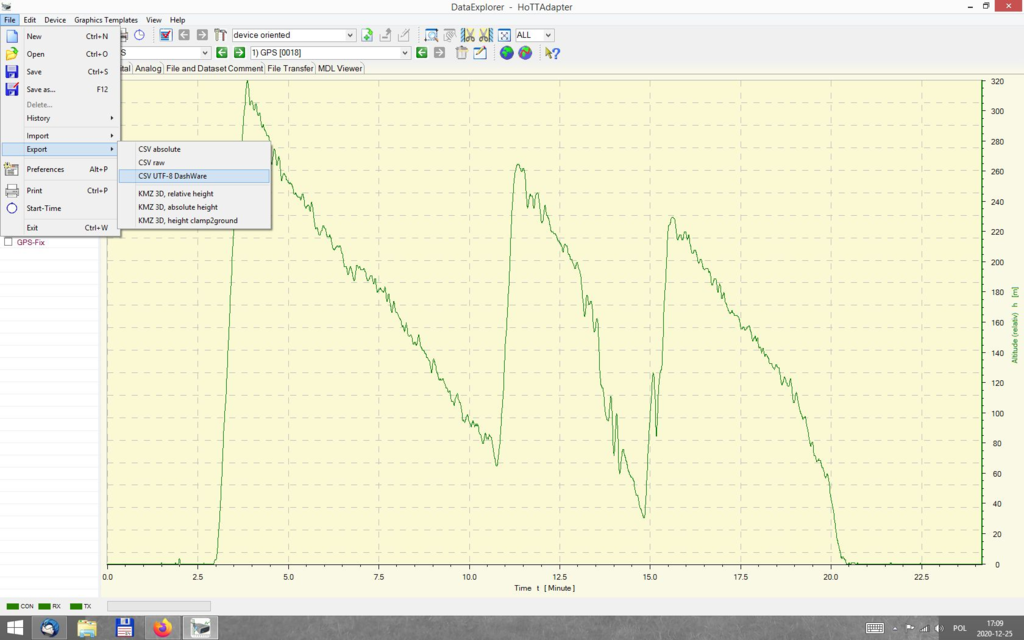
Task: Expand the '1) GPS [0018]' record dropdown
Action: 405,53
